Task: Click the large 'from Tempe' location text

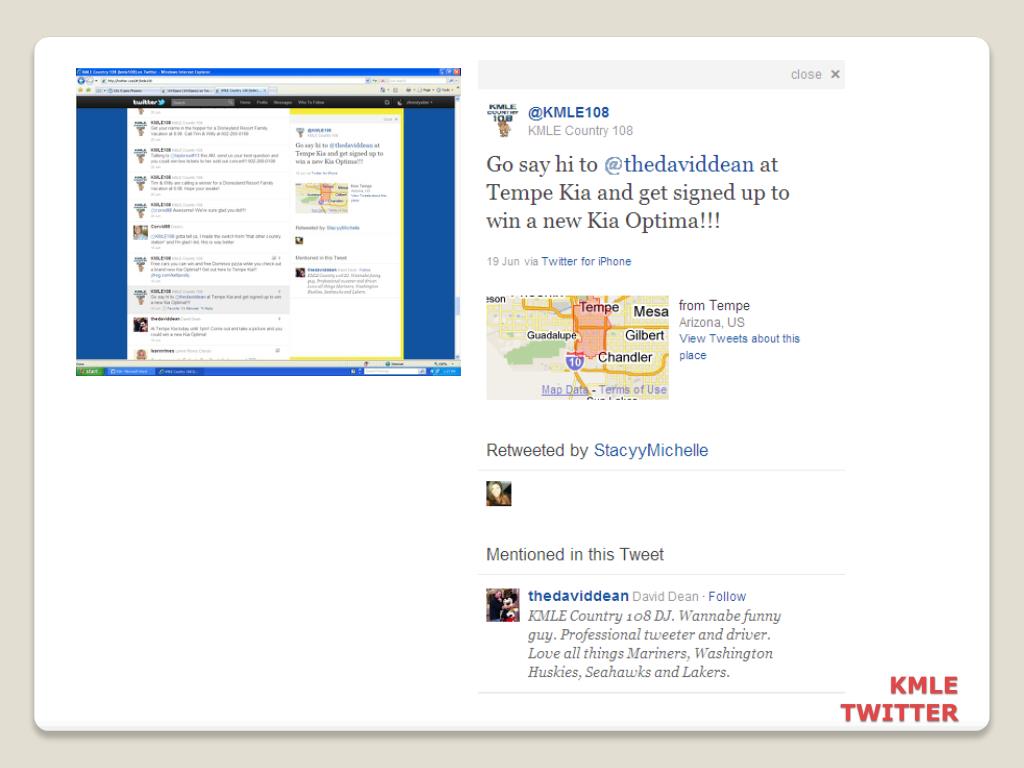Action: coord(714,306)
